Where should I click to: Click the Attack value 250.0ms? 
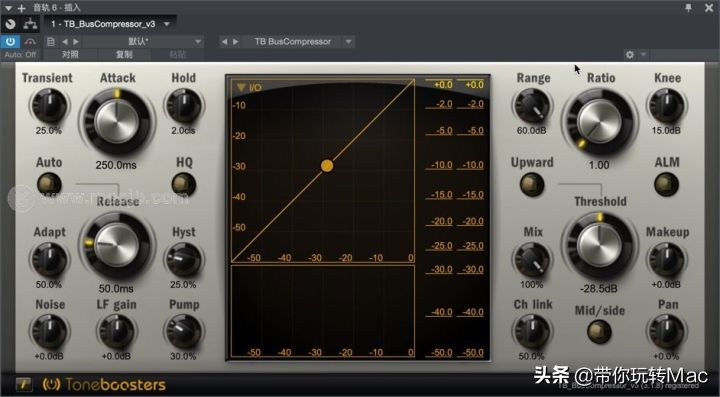(116, 165)
